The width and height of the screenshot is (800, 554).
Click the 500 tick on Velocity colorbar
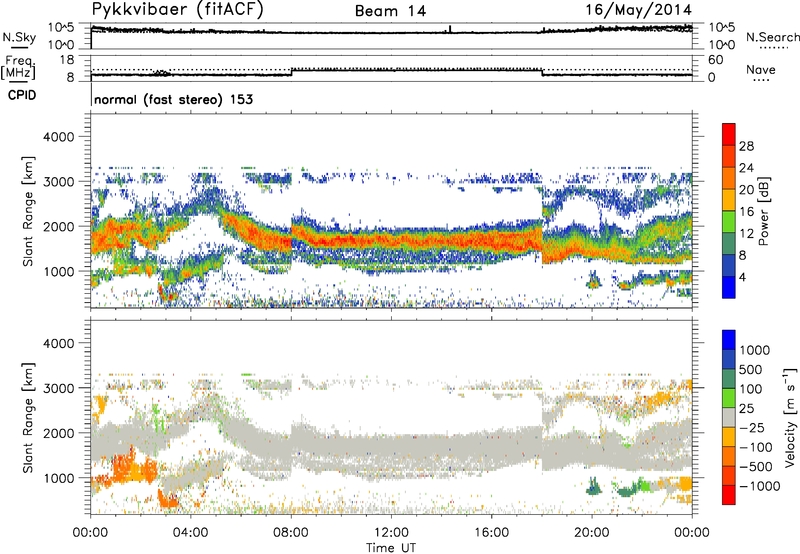(751, 370)
